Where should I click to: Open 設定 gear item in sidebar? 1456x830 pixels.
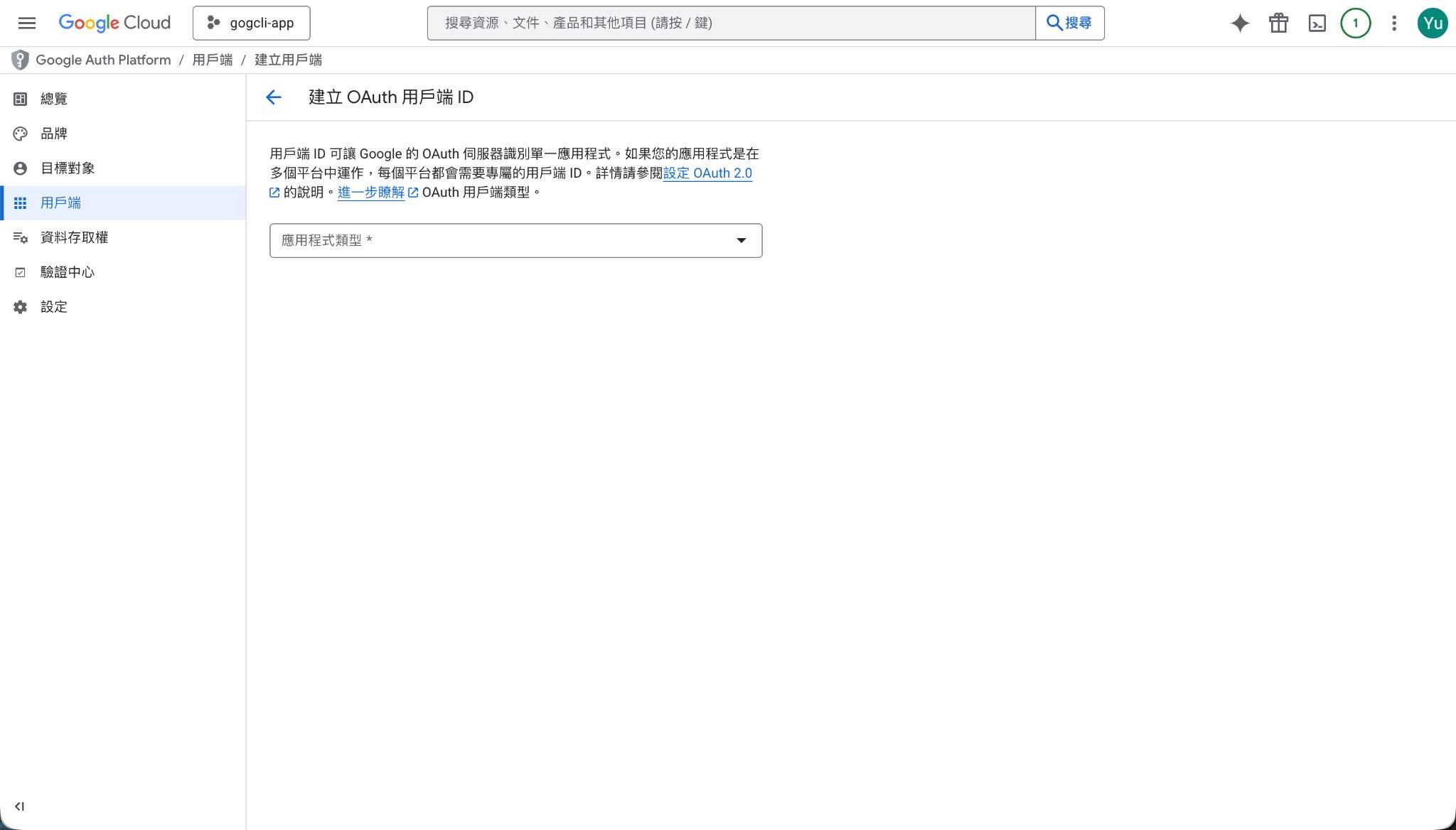tap(54, 307)
